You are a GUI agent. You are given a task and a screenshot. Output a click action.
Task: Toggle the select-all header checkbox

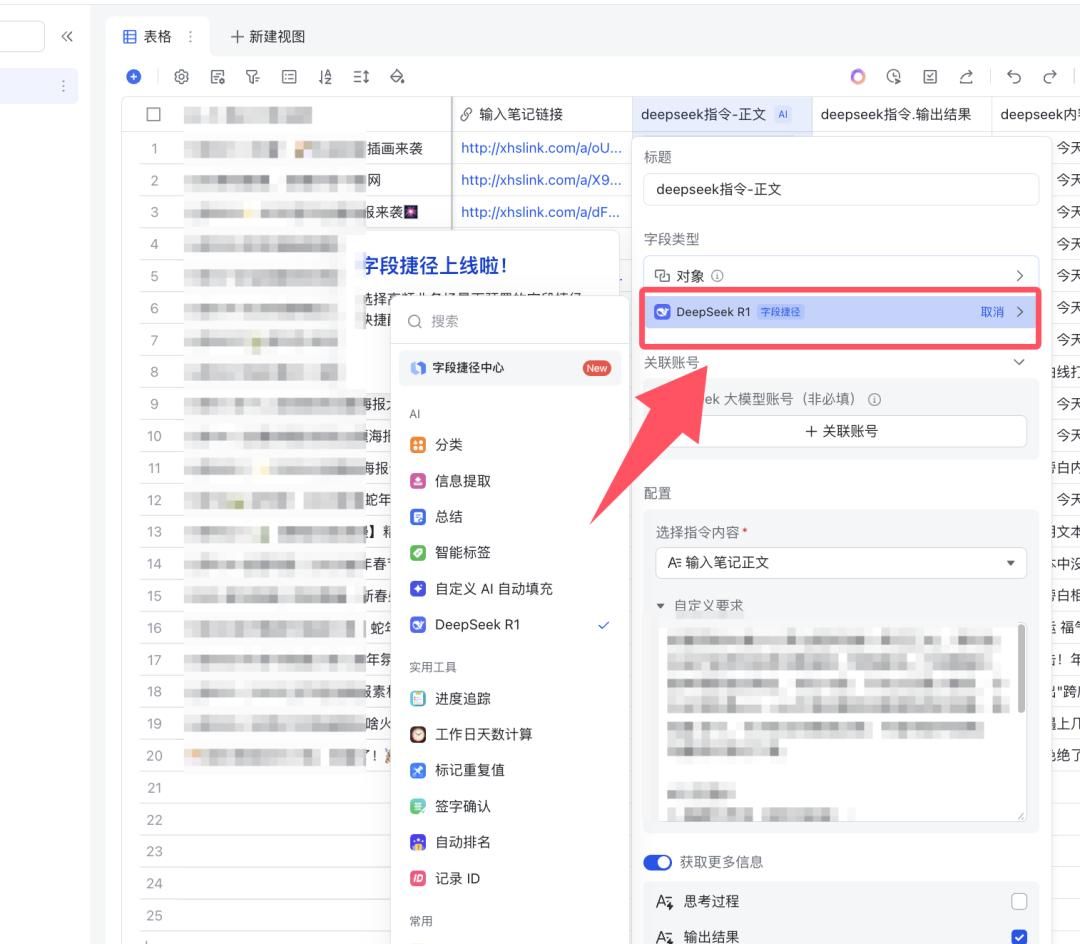click(154, 114)
